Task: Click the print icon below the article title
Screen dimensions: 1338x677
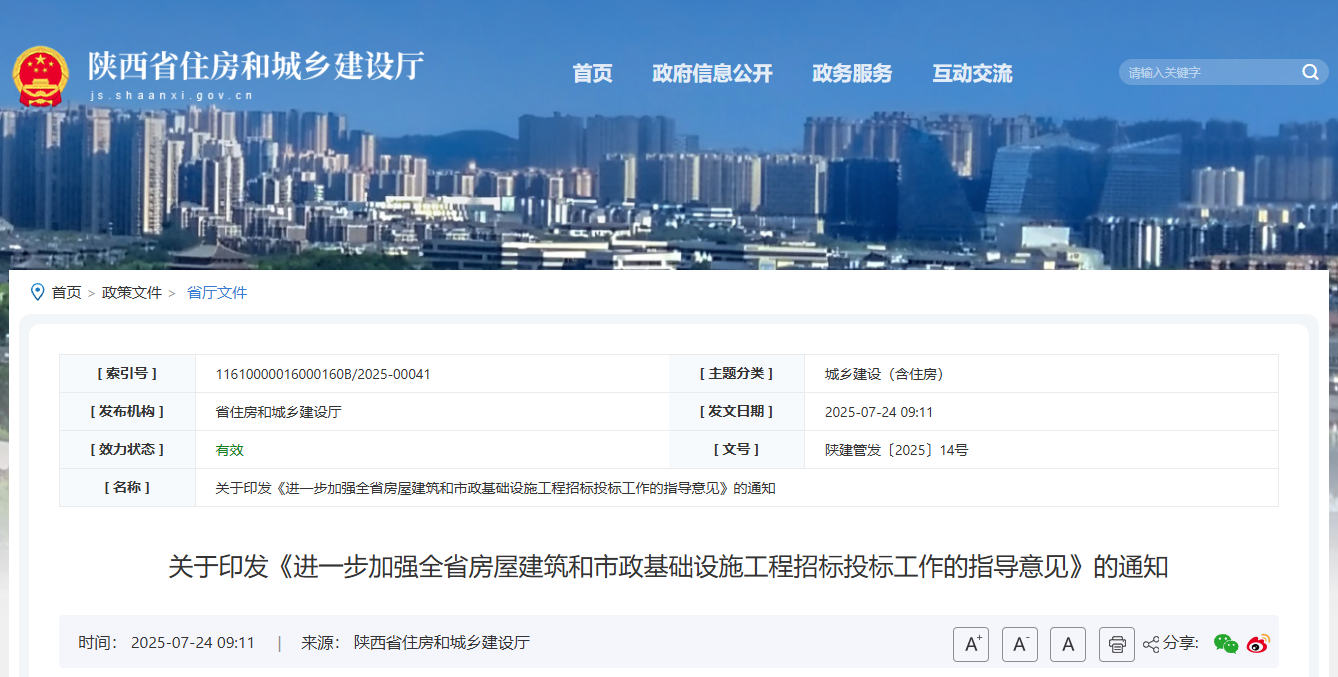Action: click(x=1116, y=645)
